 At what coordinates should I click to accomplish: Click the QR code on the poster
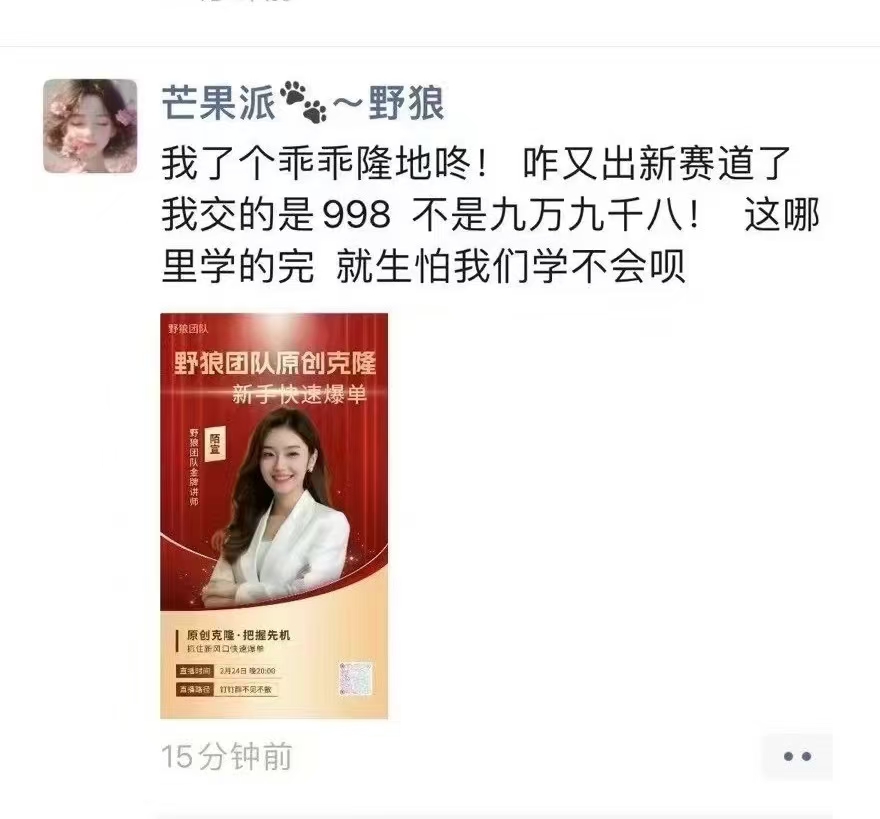coord(356,678)
